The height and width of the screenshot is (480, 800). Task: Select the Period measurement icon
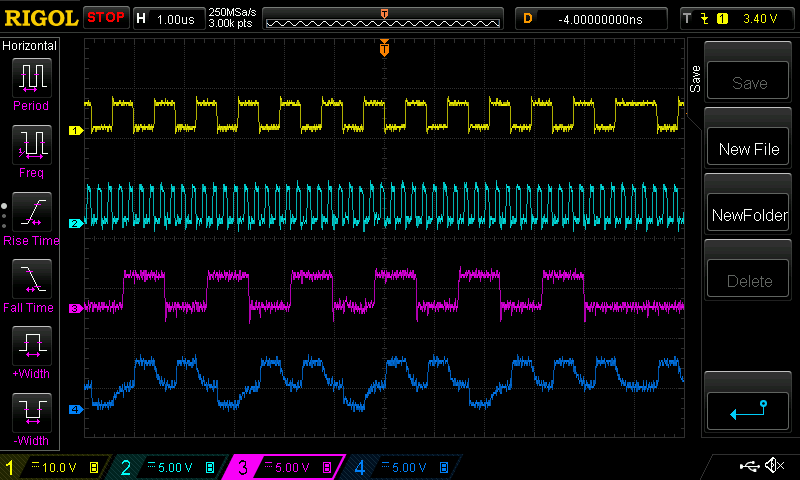pyautogui.click(x=32, y=78)
